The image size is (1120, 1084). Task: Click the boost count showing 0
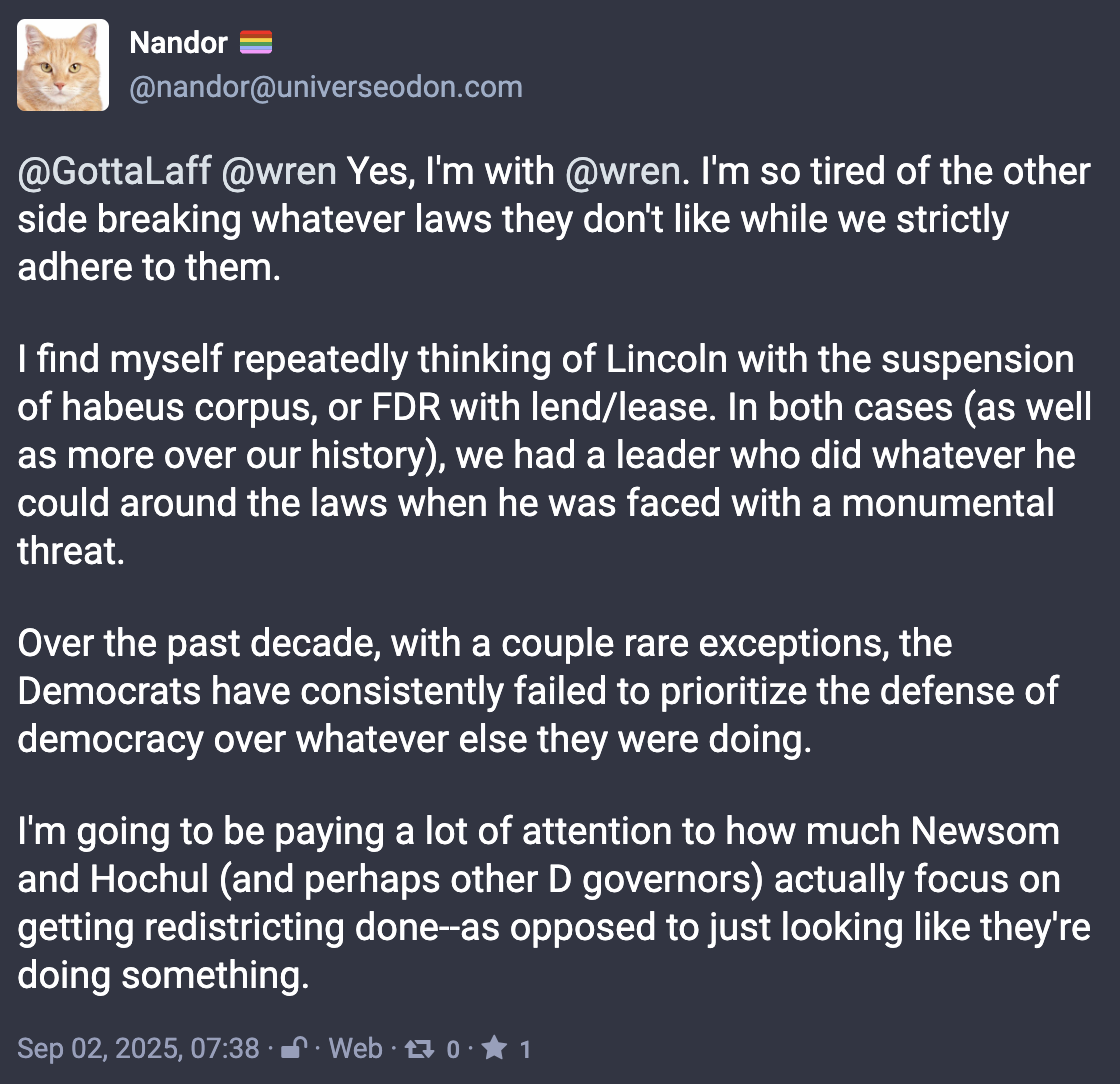[453, 1048]
